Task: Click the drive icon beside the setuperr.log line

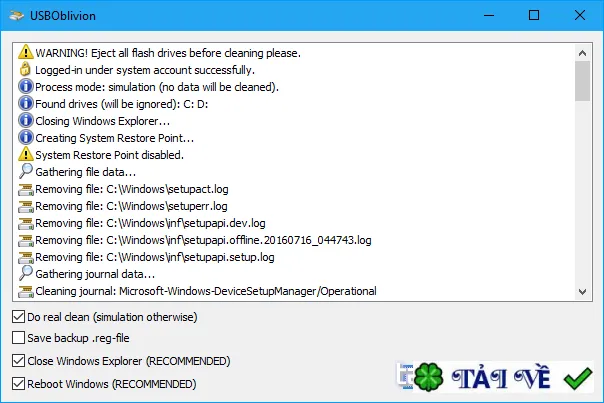Action: pos(26,206)
